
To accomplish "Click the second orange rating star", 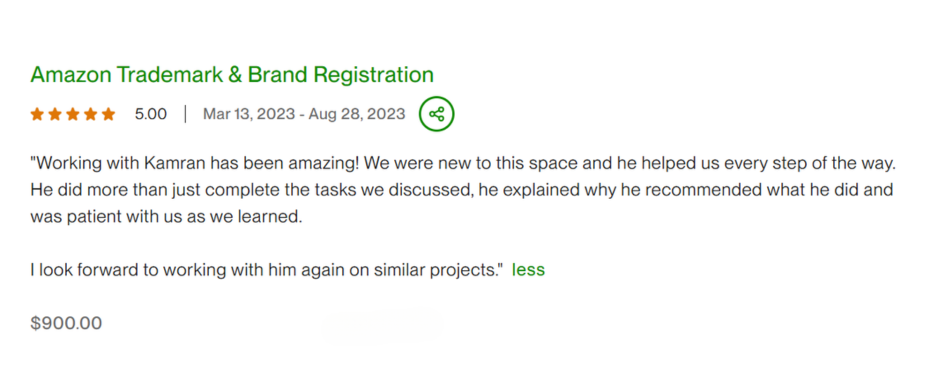I will (55, 114).
